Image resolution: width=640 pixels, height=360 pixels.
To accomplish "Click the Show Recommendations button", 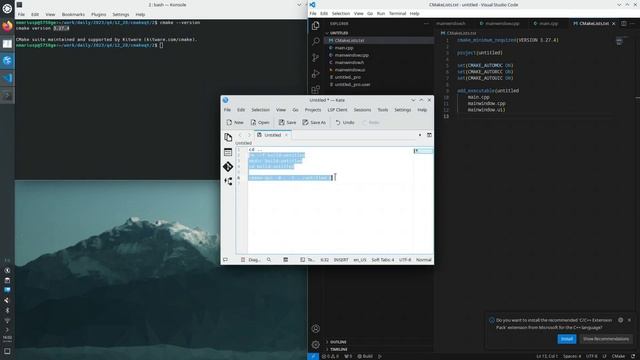I will click(x=606, y=339).
